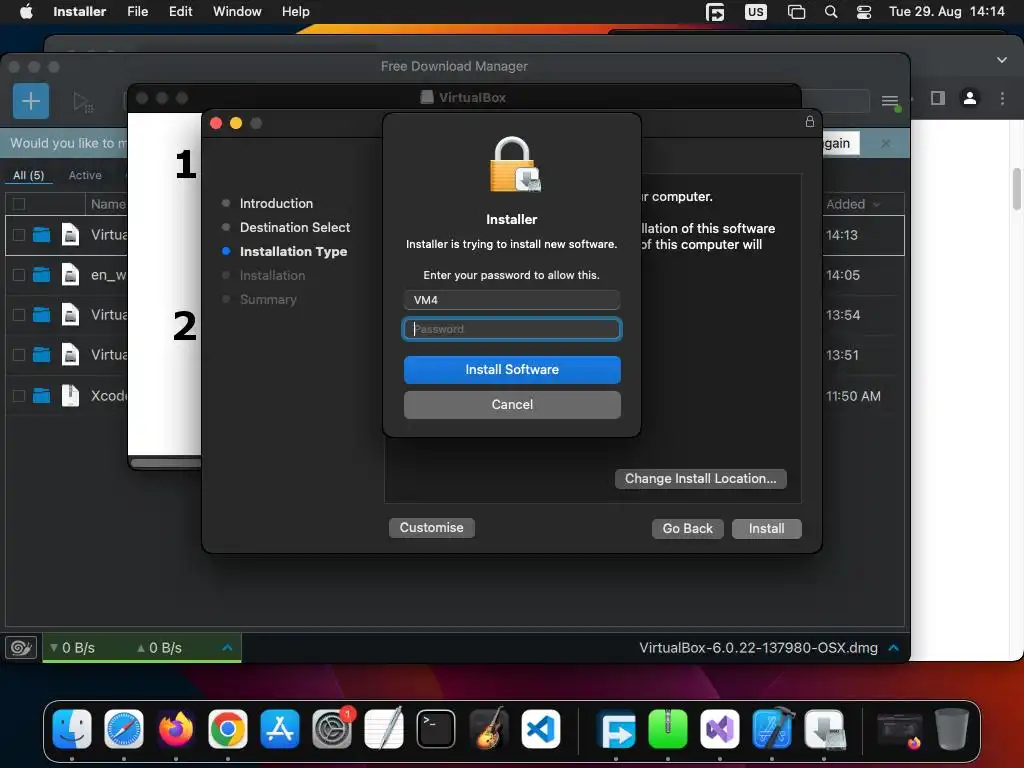Image resolution: width=1024 pixels, height=768 pixels.
Task: Open Spotlight search in menu bar
Action: click(831, 12)
